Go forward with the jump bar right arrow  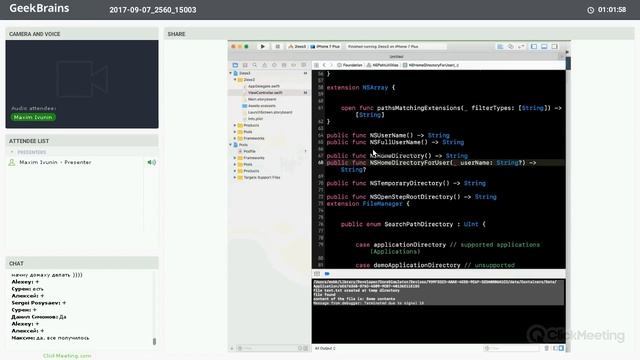tap(331, 65)
